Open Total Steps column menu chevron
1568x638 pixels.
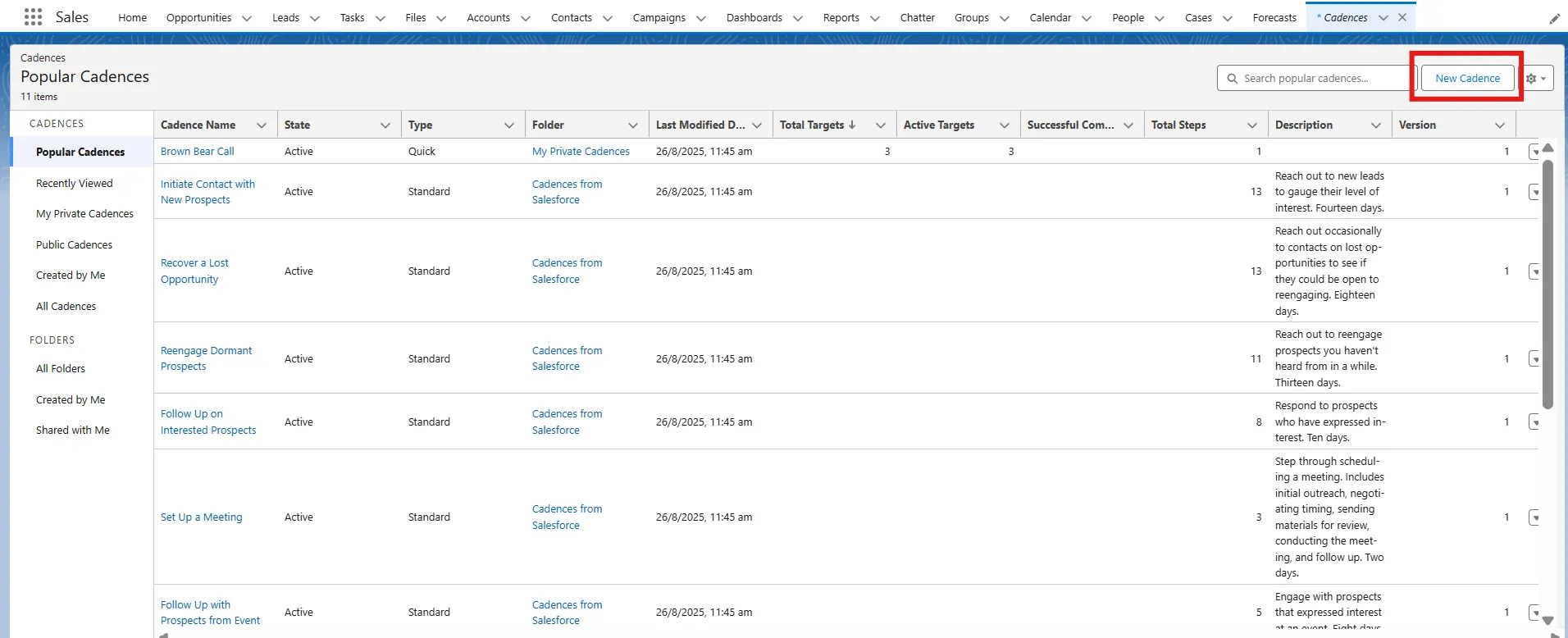coord(1252,125)
